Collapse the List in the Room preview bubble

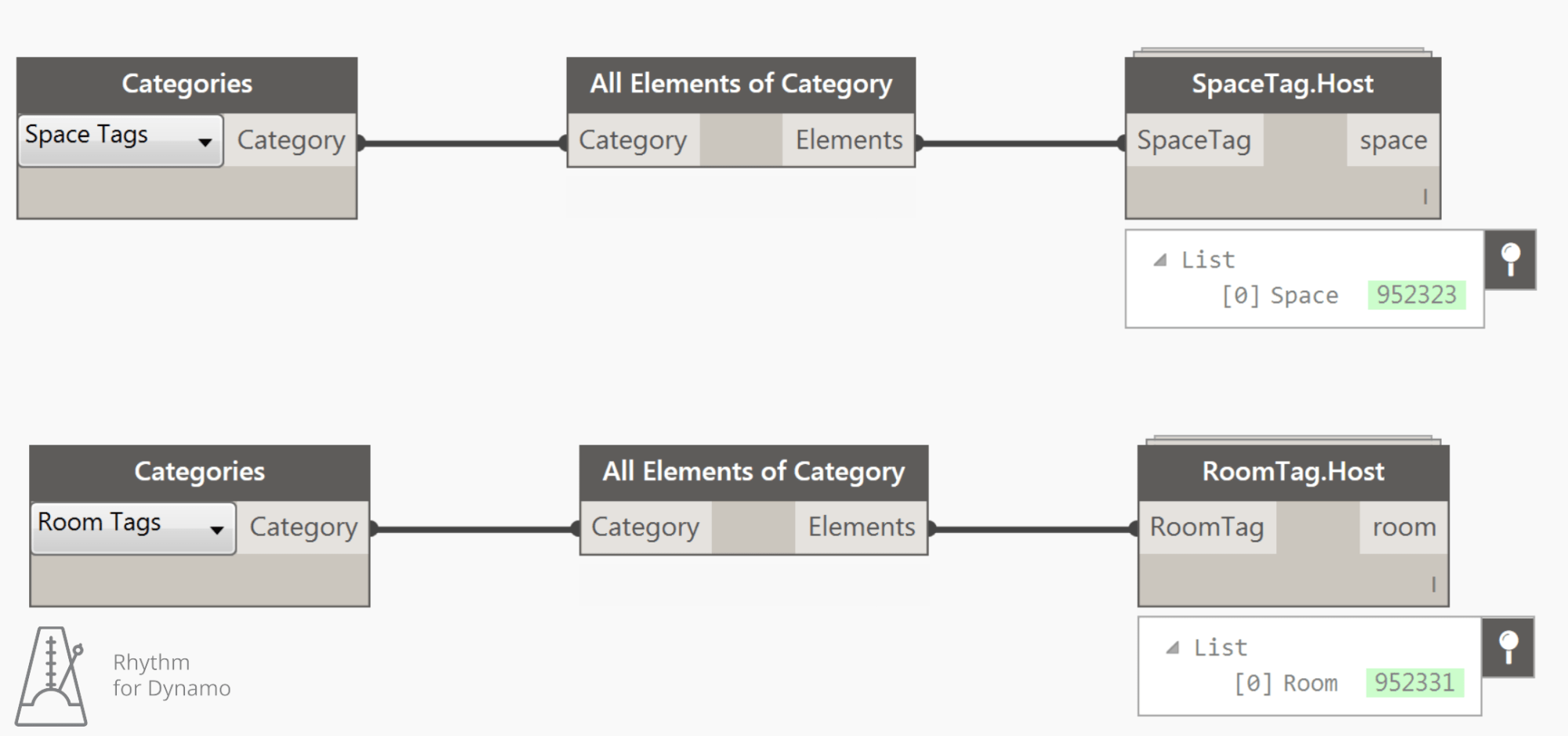(x=1172, y=647)
